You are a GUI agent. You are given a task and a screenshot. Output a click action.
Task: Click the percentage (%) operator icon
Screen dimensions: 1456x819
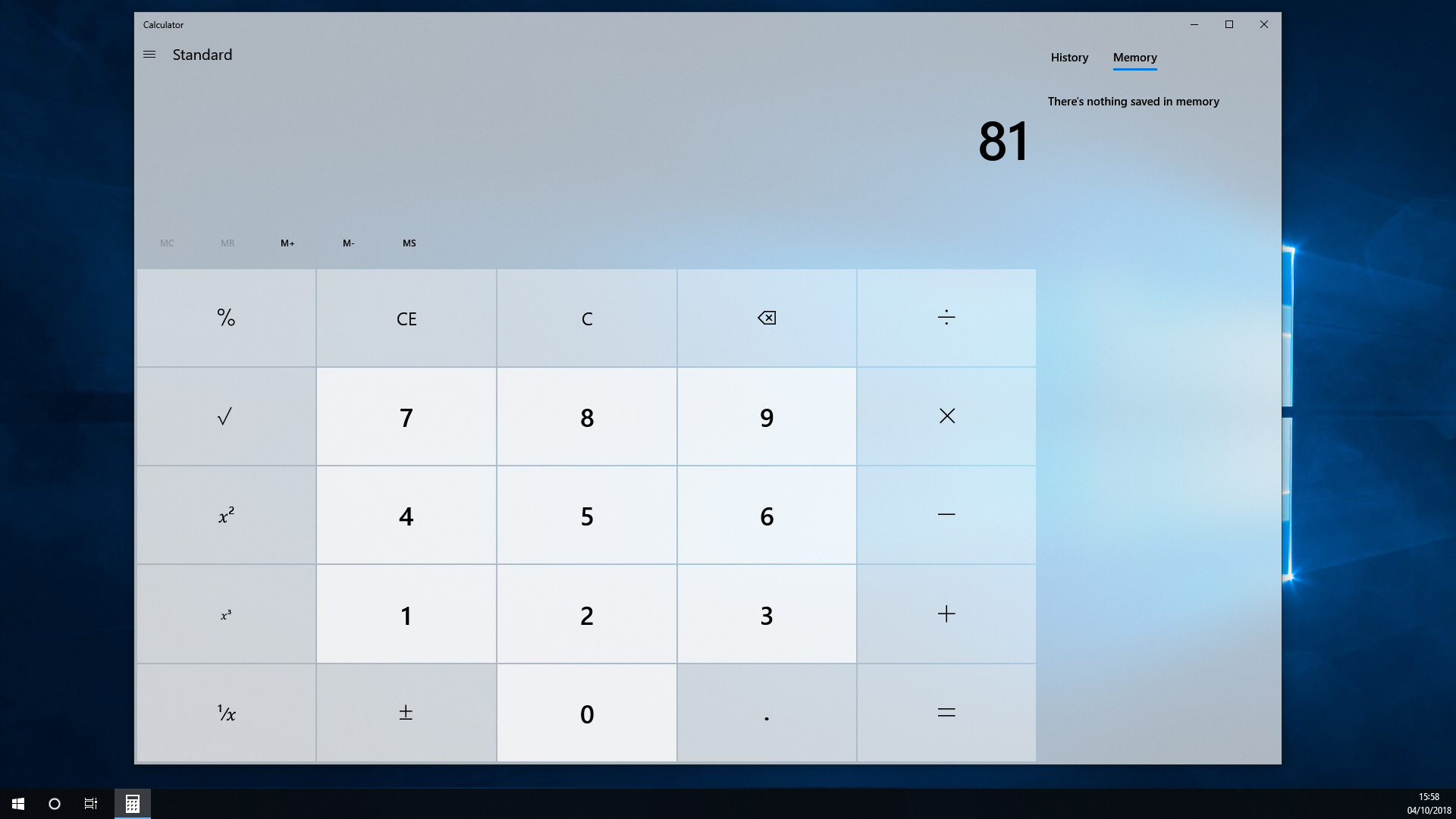(x=225, y=317)
